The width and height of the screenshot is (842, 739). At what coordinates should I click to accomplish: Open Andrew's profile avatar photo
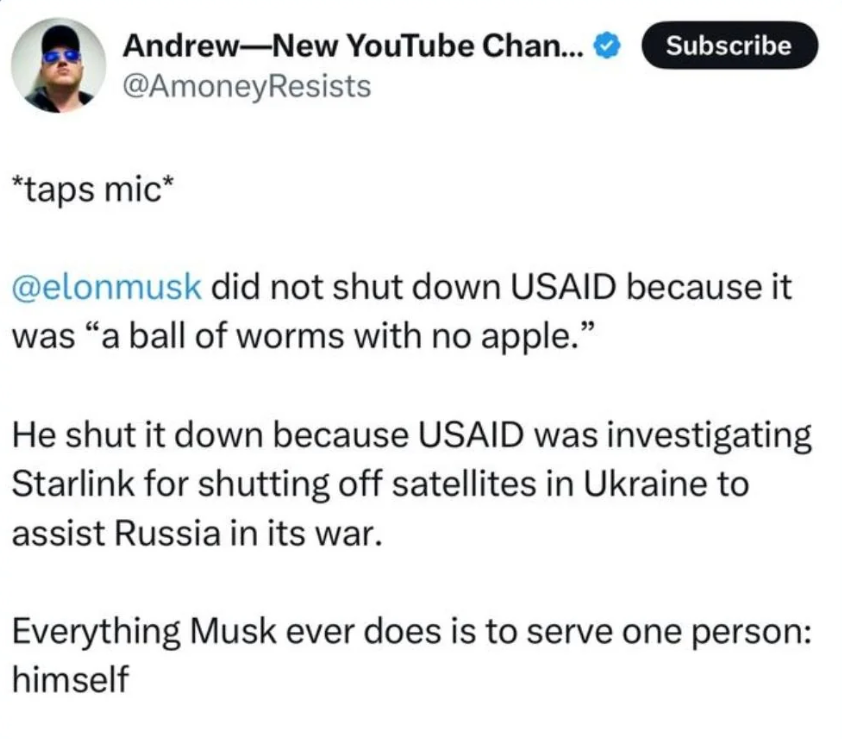coord(59,66)
